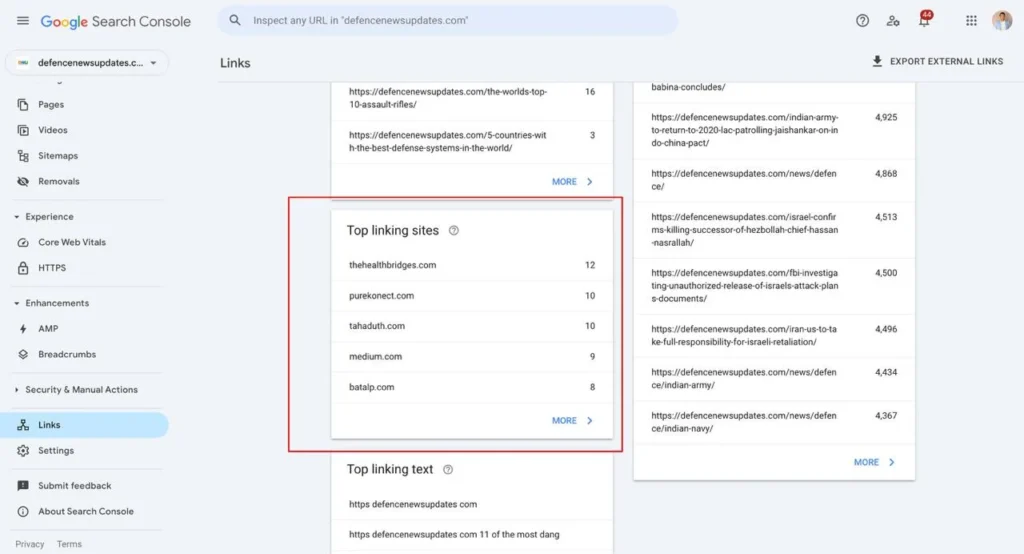This screenshot has height=554, width=1024.
Task: Open Submit feedback
Action: tap(74, 486)
